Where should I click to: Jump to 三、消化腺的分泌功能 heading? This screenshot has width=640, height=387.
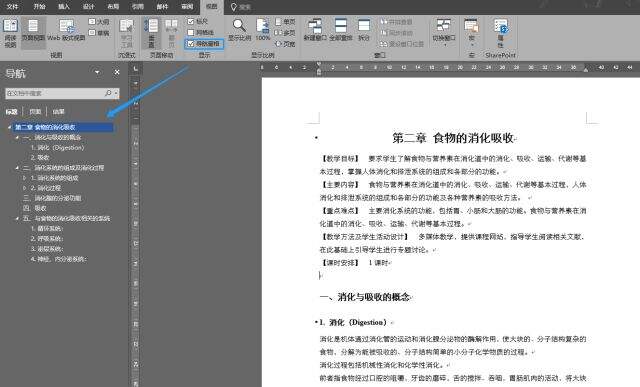tap(52, 198)
